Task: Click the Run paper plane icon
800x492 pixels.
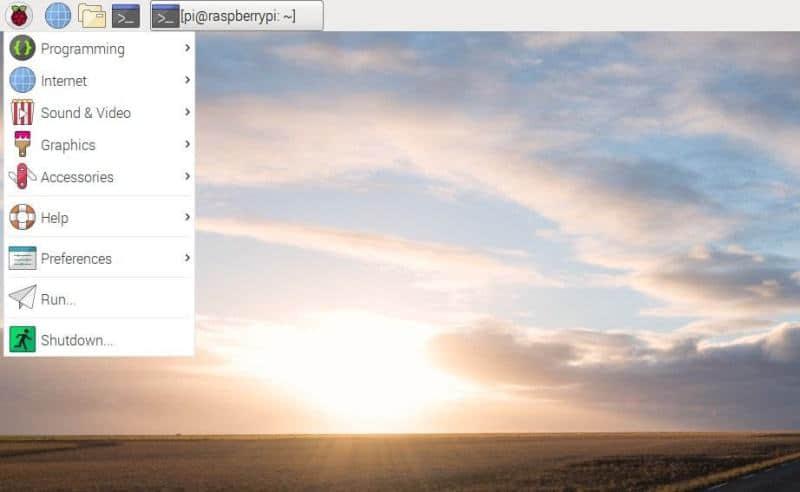Action: (x=22, y=299)
